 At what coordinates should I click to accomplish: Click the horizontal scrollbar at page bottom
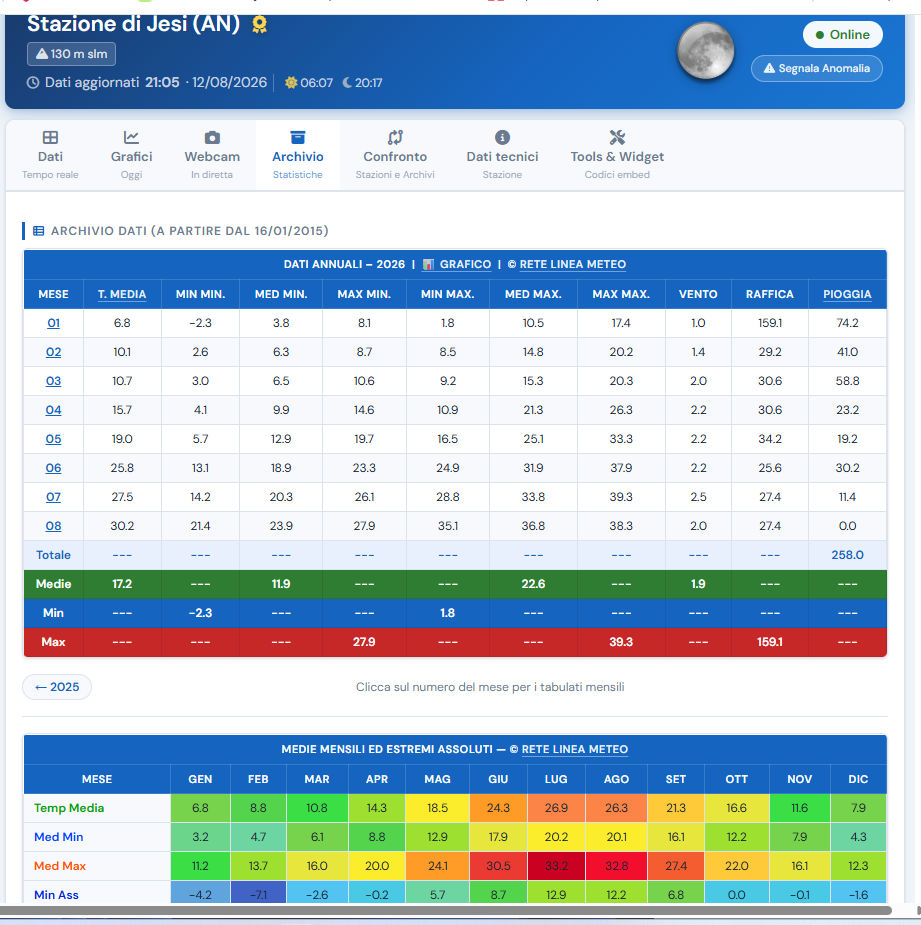point(445,910)
